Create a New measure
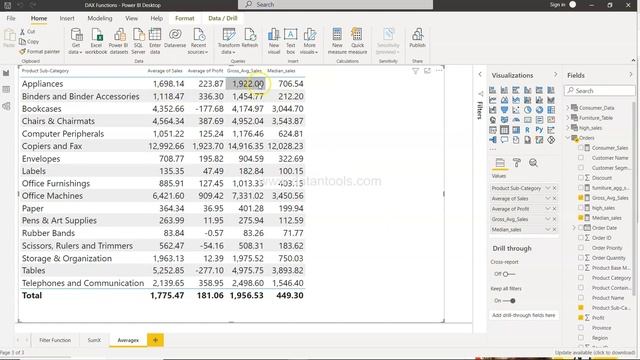Viewport: 640px width, 360px height. [337, 41]
